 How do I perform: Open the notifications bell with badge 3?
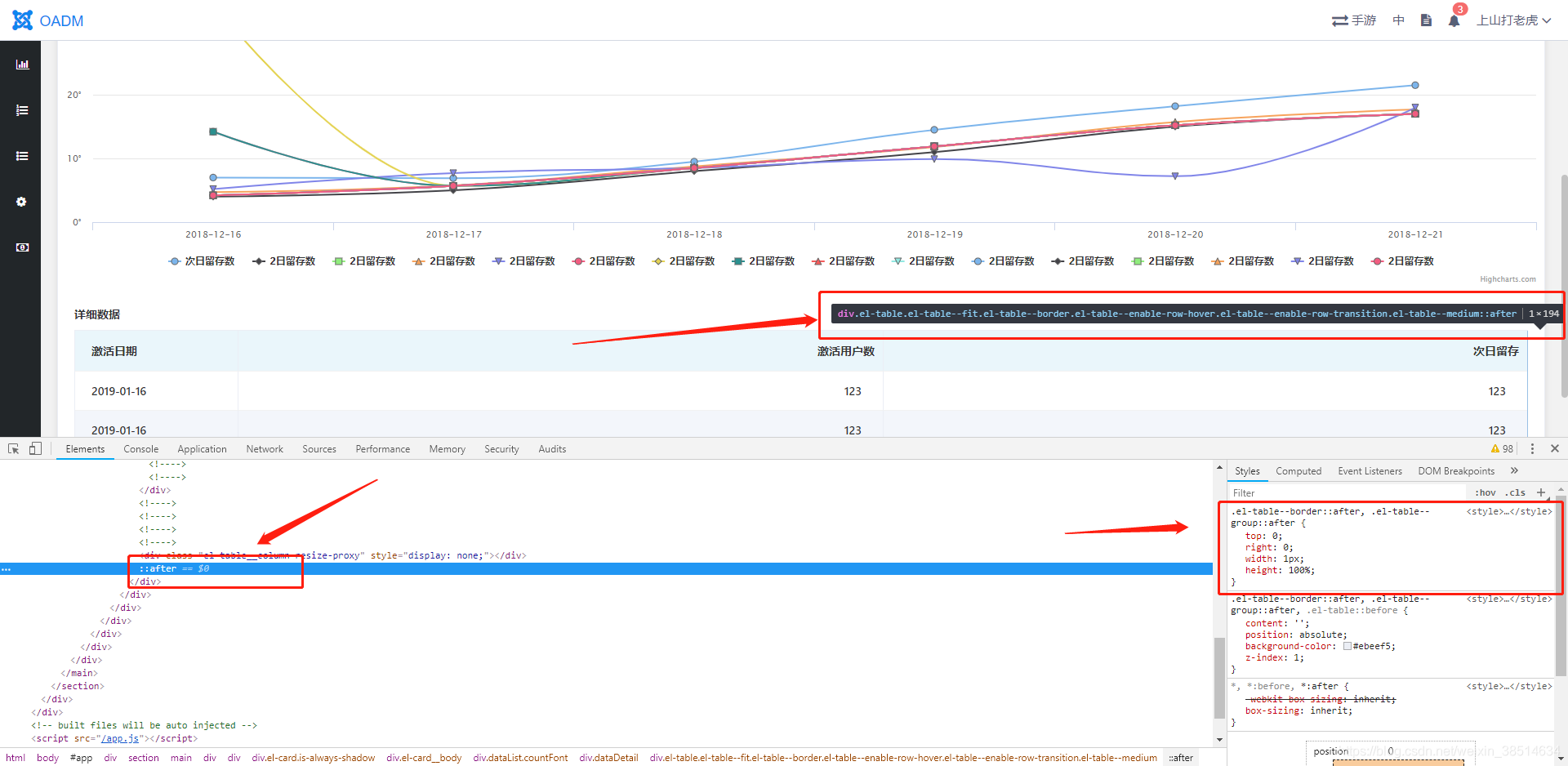(x=1454, y=20)
